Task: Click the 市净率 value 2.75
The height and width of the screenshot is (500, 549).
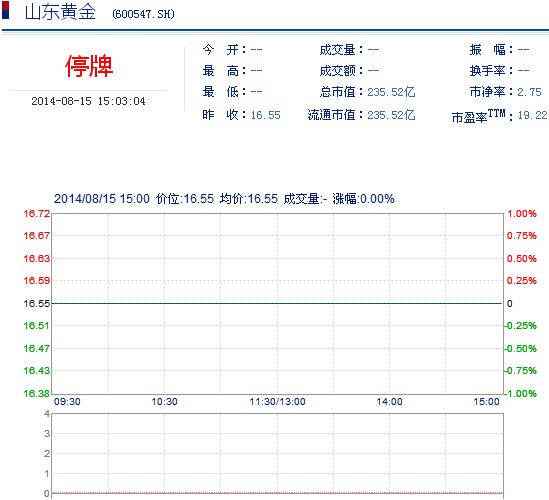Action: (529, 92)
